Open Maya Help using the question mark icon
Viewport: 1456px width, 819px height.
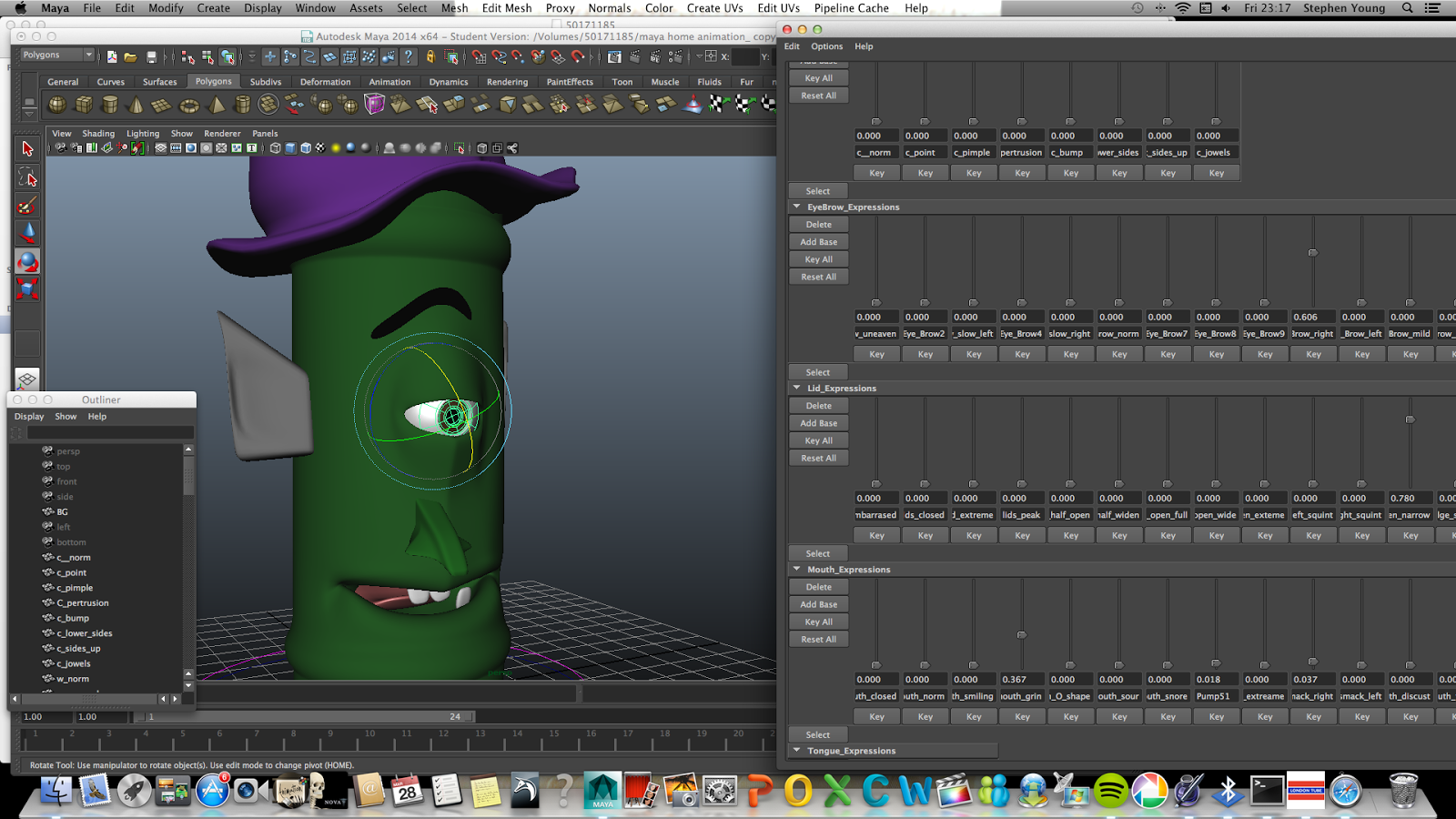point(409,56)
